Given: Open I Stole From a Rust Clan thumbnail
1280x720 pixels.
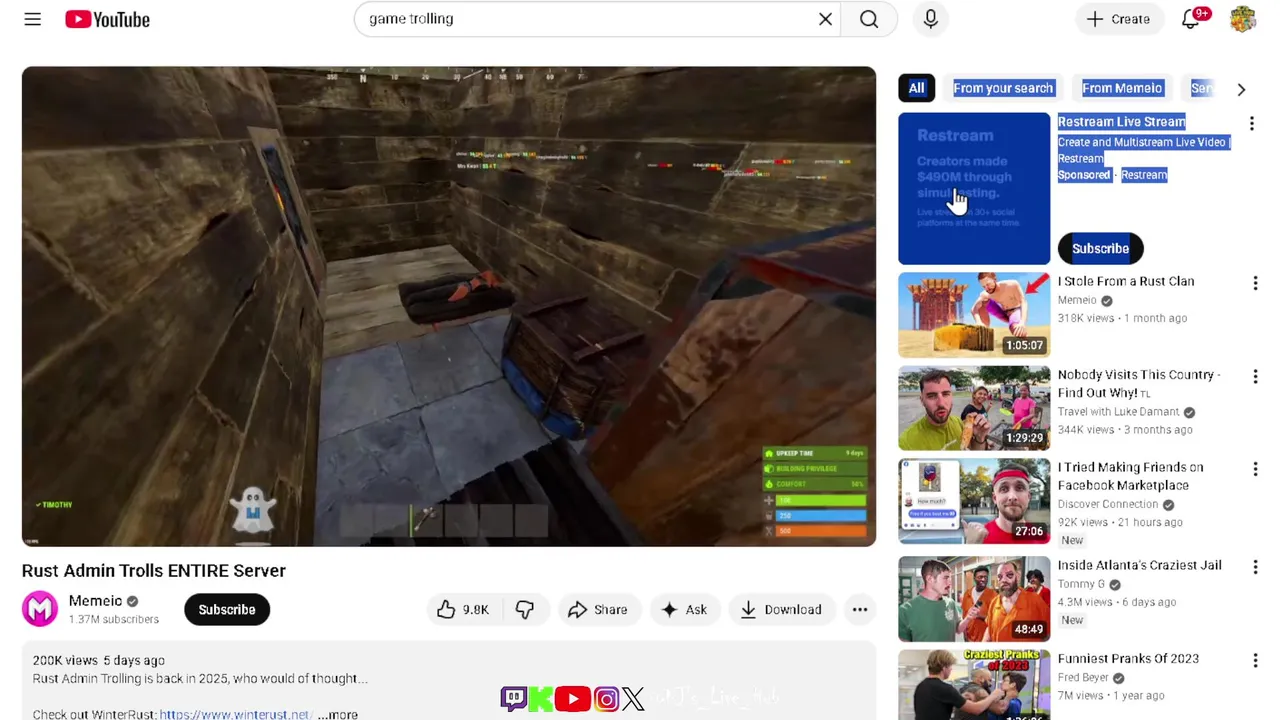Looking at the screenshot, I should click(974, 315).
